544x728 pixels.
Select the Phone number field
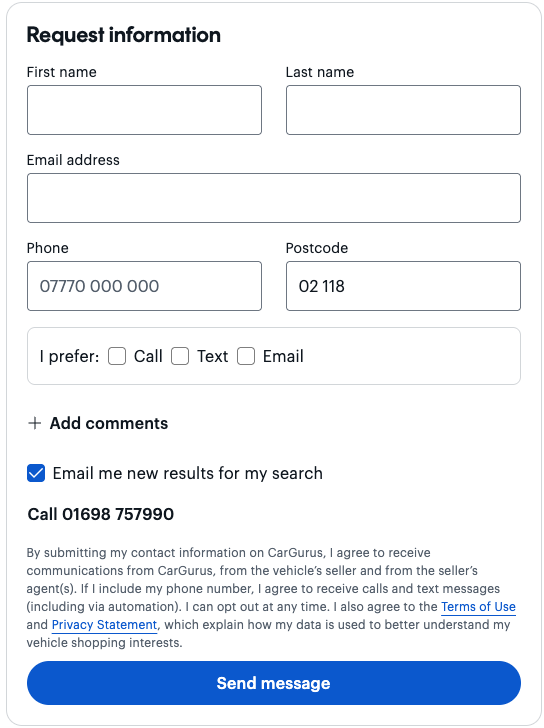pos(144,286)
